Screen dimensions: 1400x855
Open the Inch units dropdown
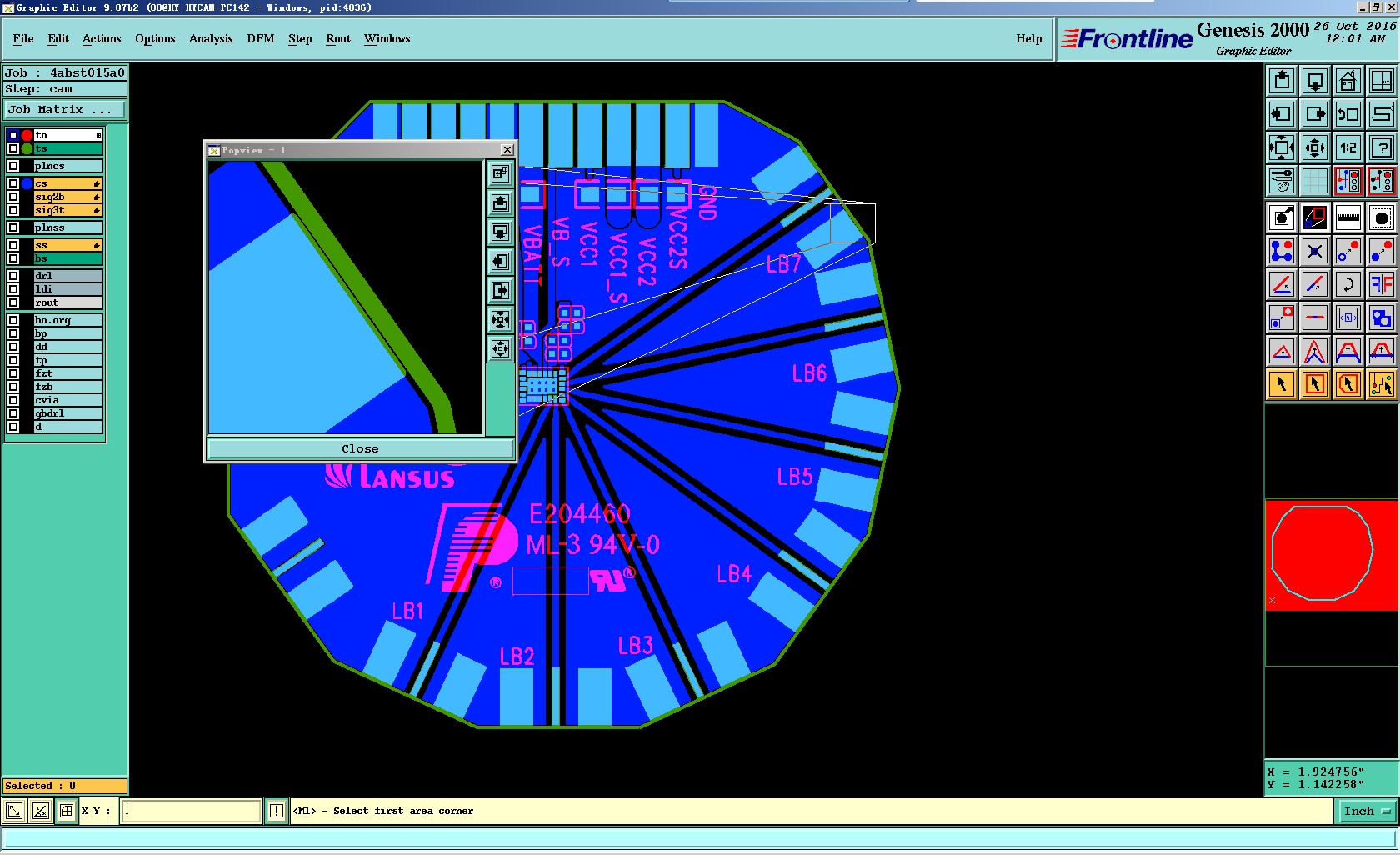coord(1367,811)
